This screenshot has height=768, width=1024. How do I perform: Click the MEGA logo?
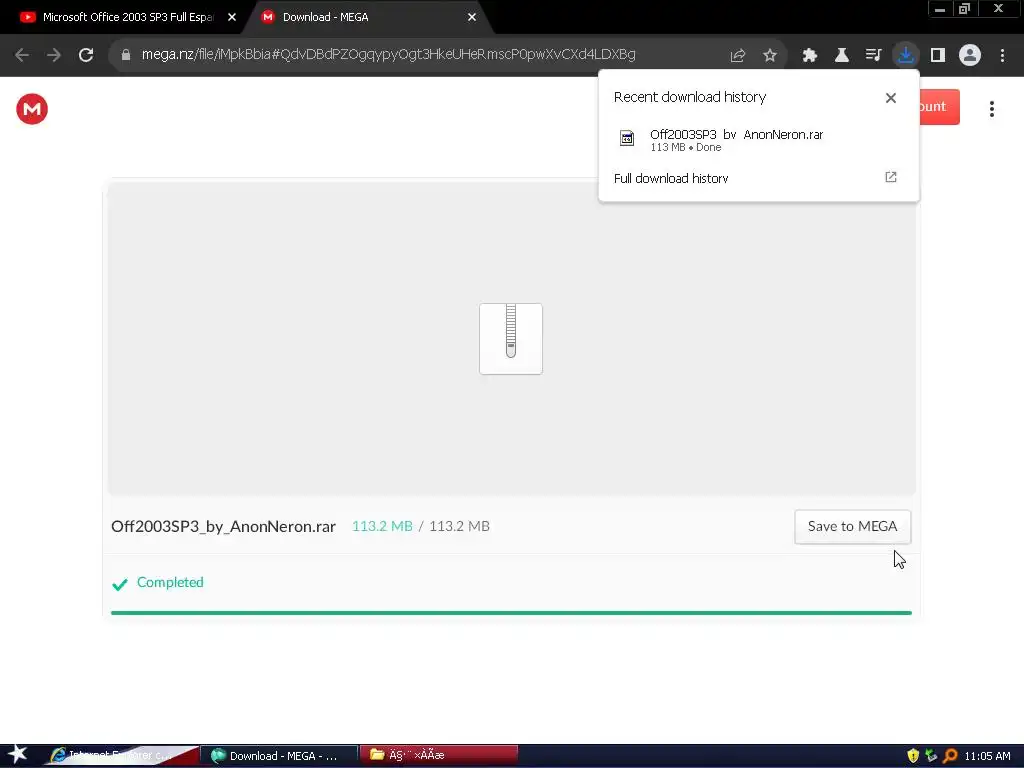point(32,109)
